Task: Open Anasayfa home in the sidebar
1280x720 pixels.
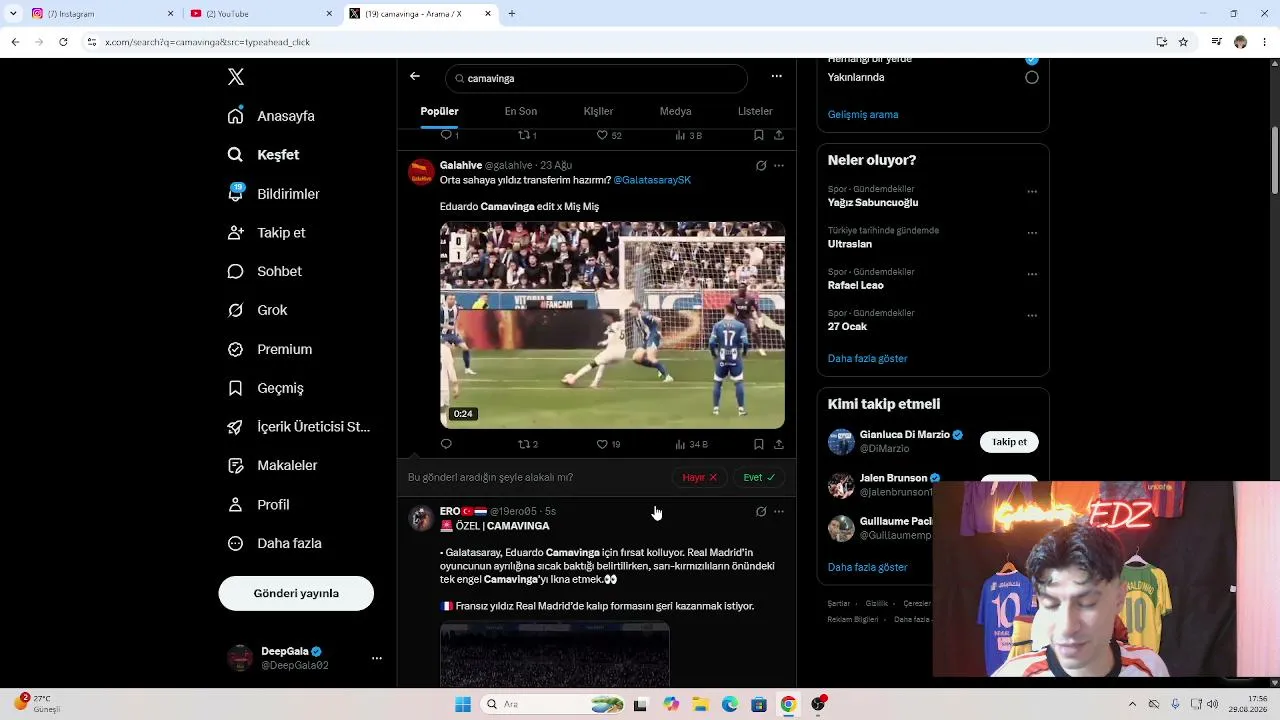Action: [x=271, y=116]
